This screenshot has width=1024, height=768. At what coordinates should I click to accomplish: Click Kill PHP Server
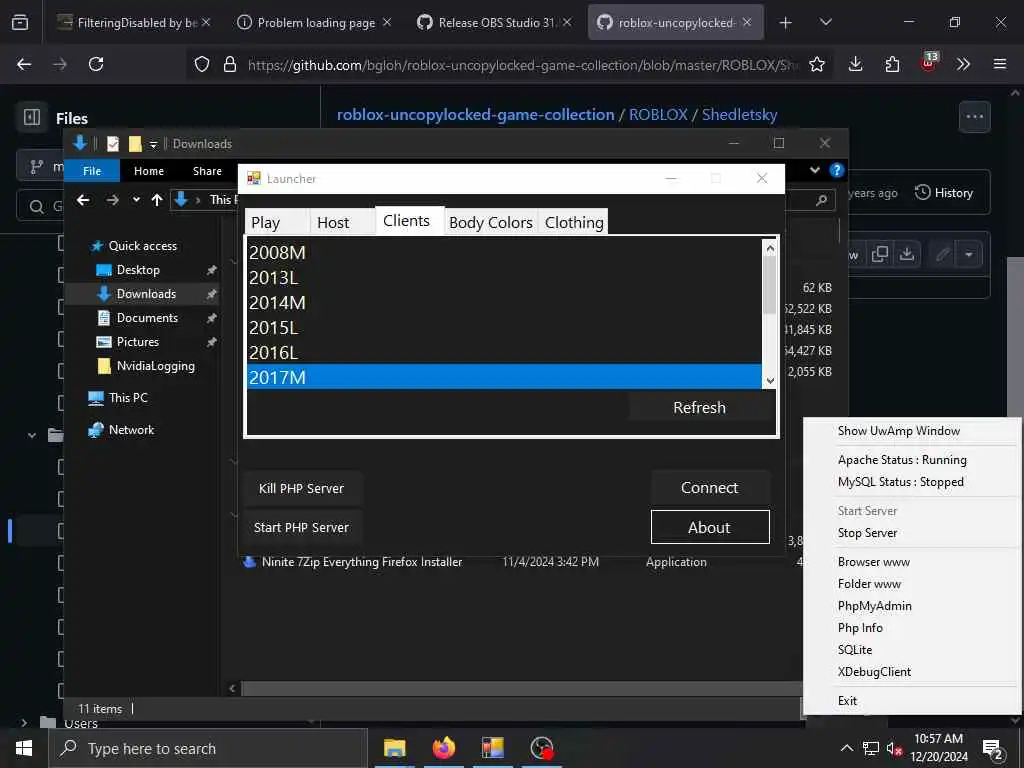(x=301, y=488)
